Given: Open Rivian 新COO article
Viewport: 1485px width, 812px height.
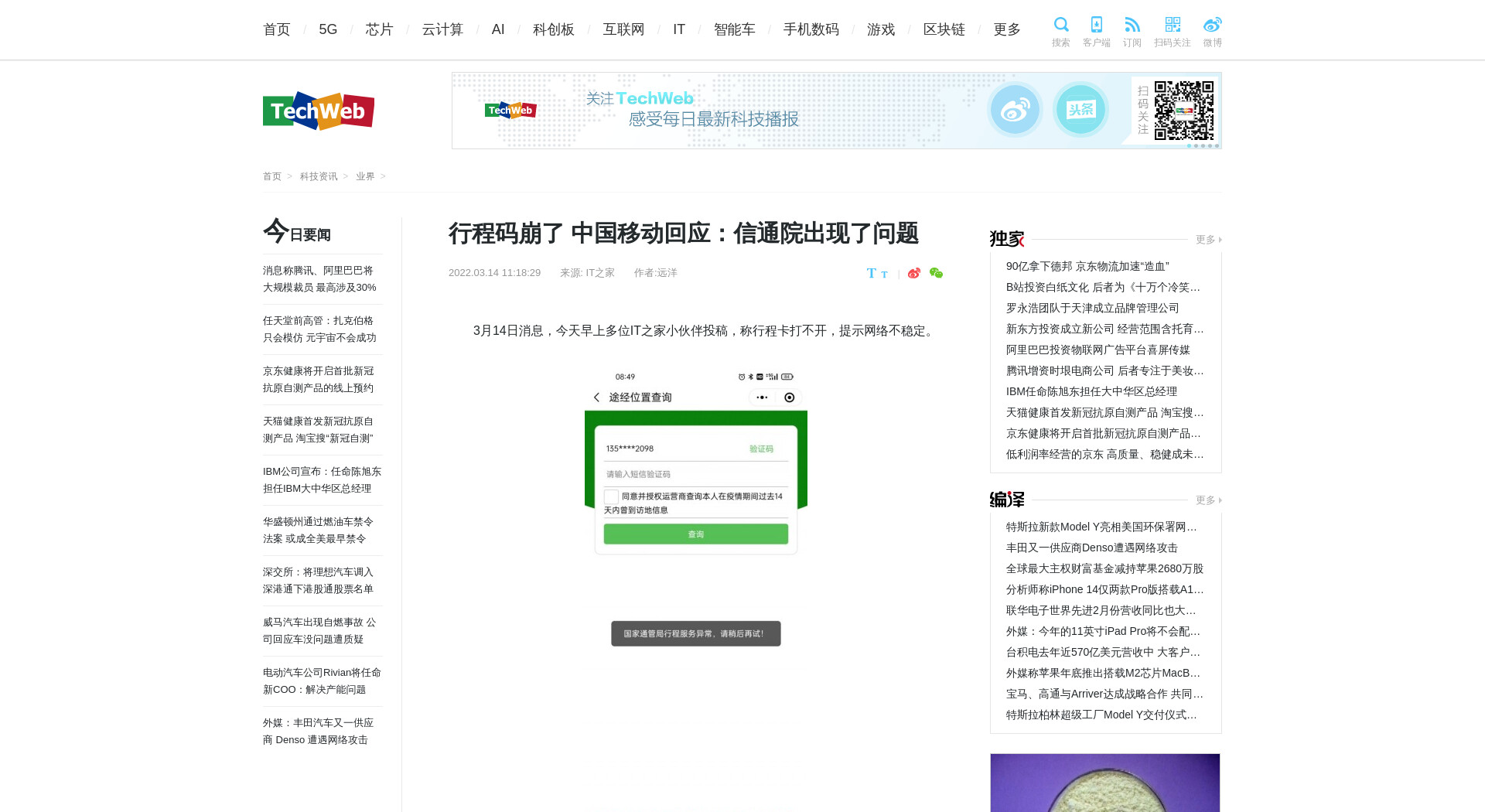Looking at the screenshot, I should point(322,681).
